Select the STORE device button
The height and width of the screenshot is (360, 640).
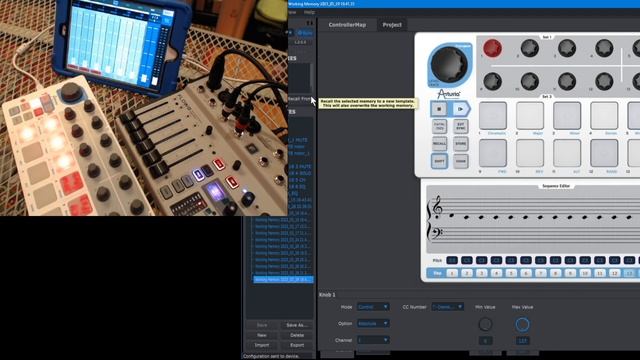pyautogui.click(x=460, y=144)
